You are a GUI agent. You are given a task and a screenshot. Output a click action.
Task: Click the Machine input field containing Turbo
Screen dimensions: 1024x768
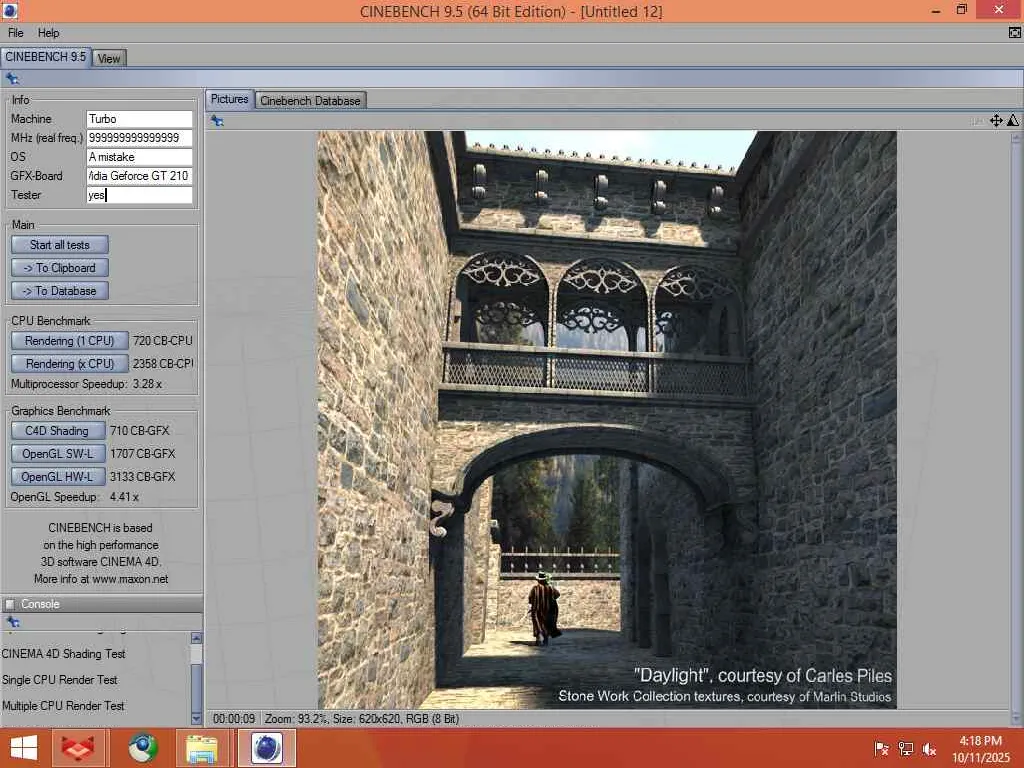140,119
